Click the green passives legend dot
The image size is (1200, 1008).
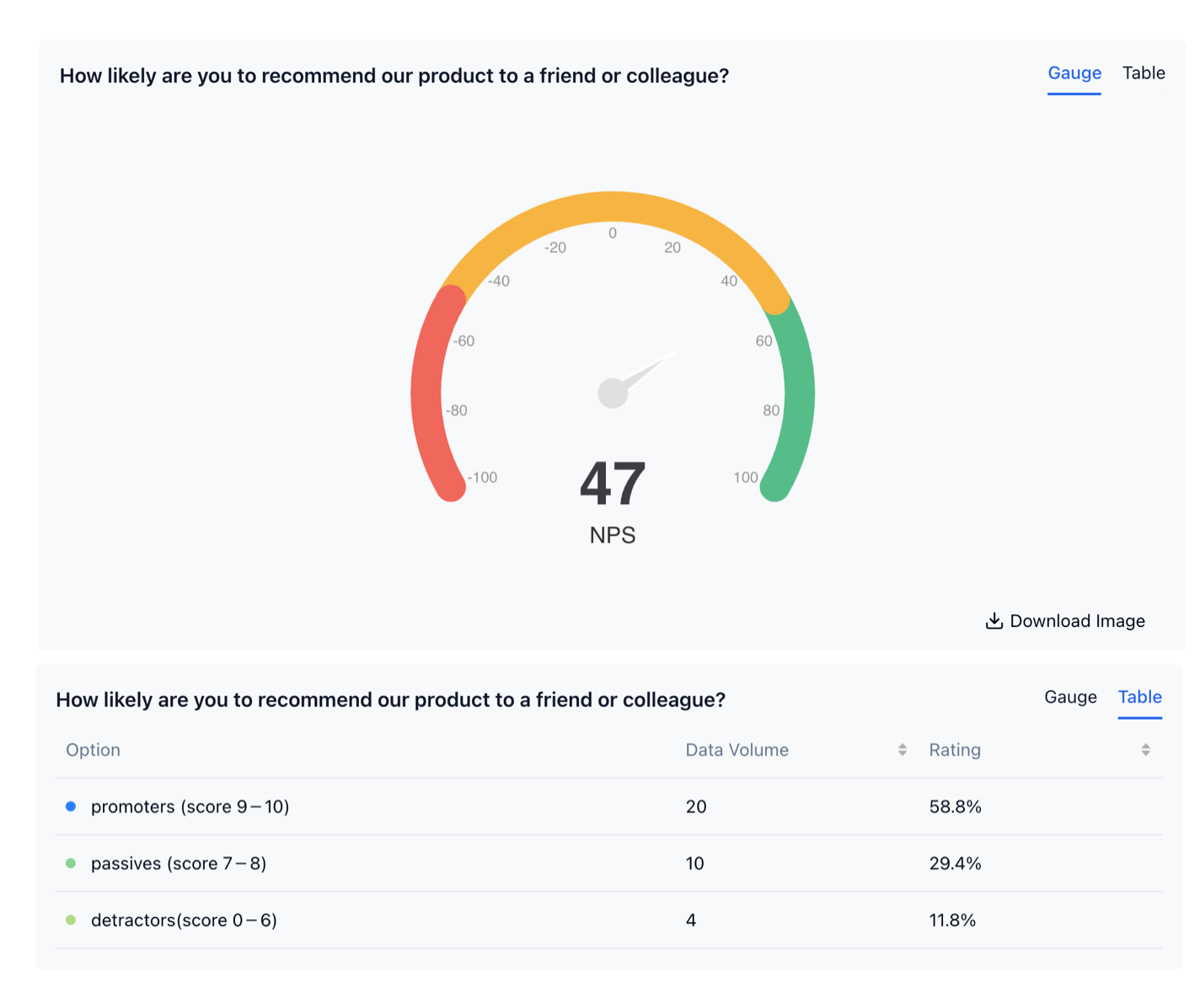tap(71, 863)
